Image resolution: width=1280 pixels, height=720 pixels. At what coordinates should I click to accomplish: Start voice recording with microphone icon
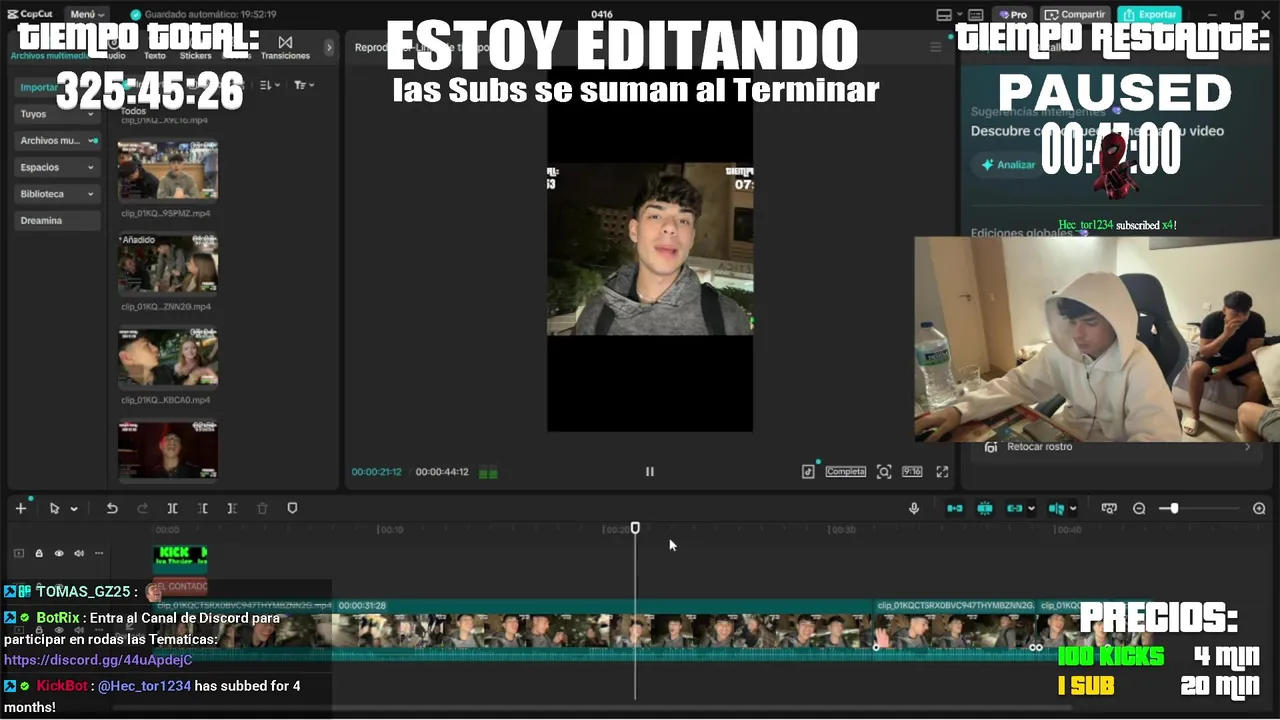[x=914, y=508]
